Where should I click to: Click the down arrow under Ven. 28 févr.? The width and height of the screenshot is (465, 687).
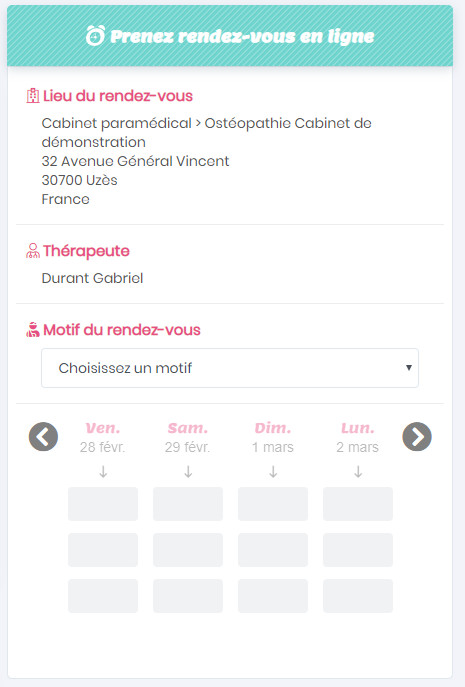point(103,472)
